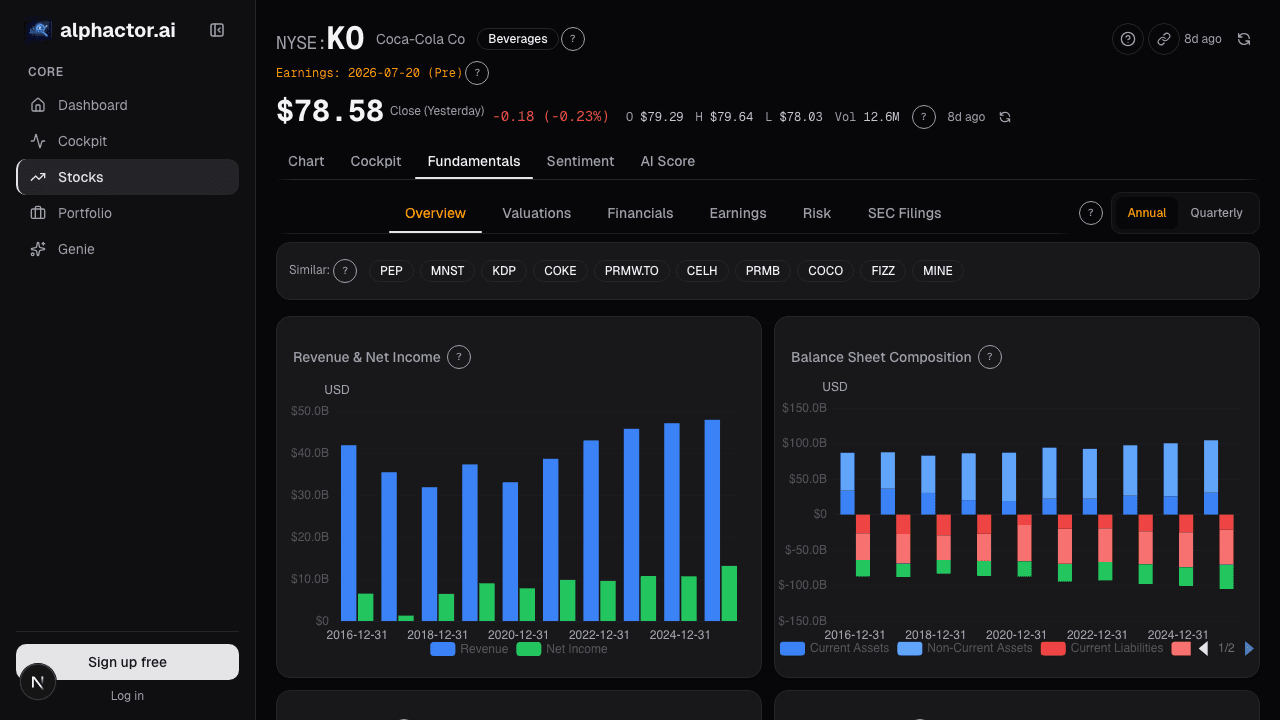The width and height of the screenshot is (1280, 720).
Task: Click the Beverages sector tag
Action: point(518,39)
